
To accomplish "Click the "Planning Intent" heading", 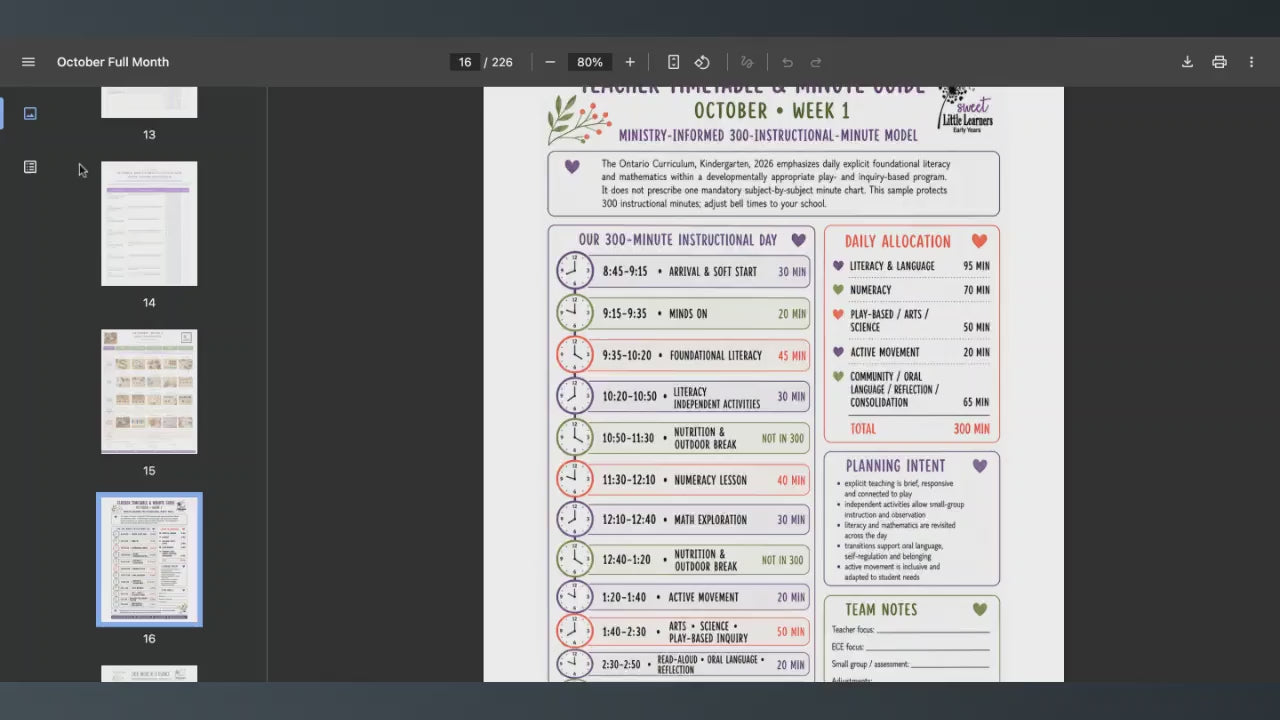I will pos(895,466).
